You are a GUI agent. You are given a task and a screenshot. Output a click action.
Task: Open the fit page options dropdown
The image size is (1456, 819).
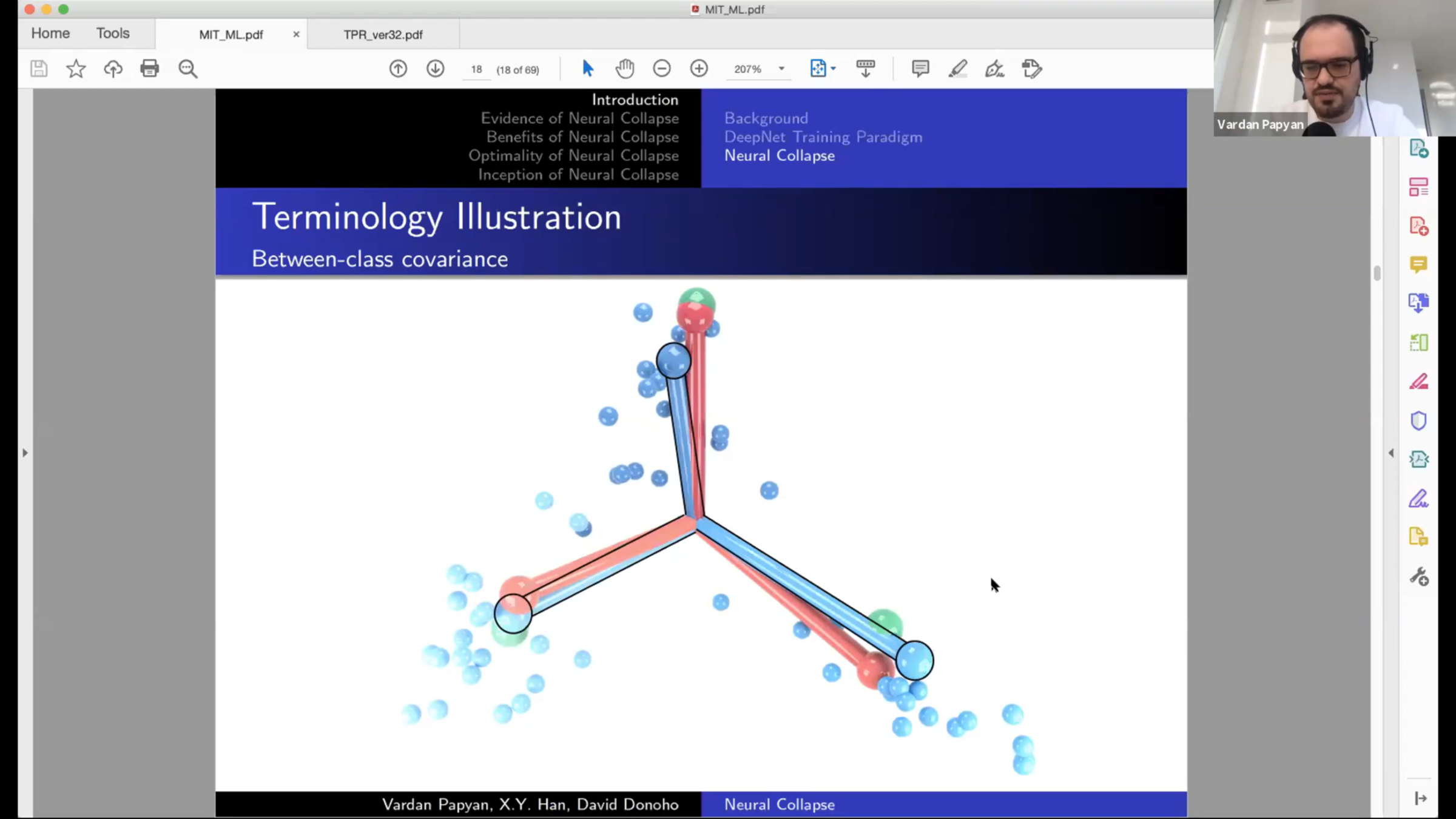pos(834,69)
